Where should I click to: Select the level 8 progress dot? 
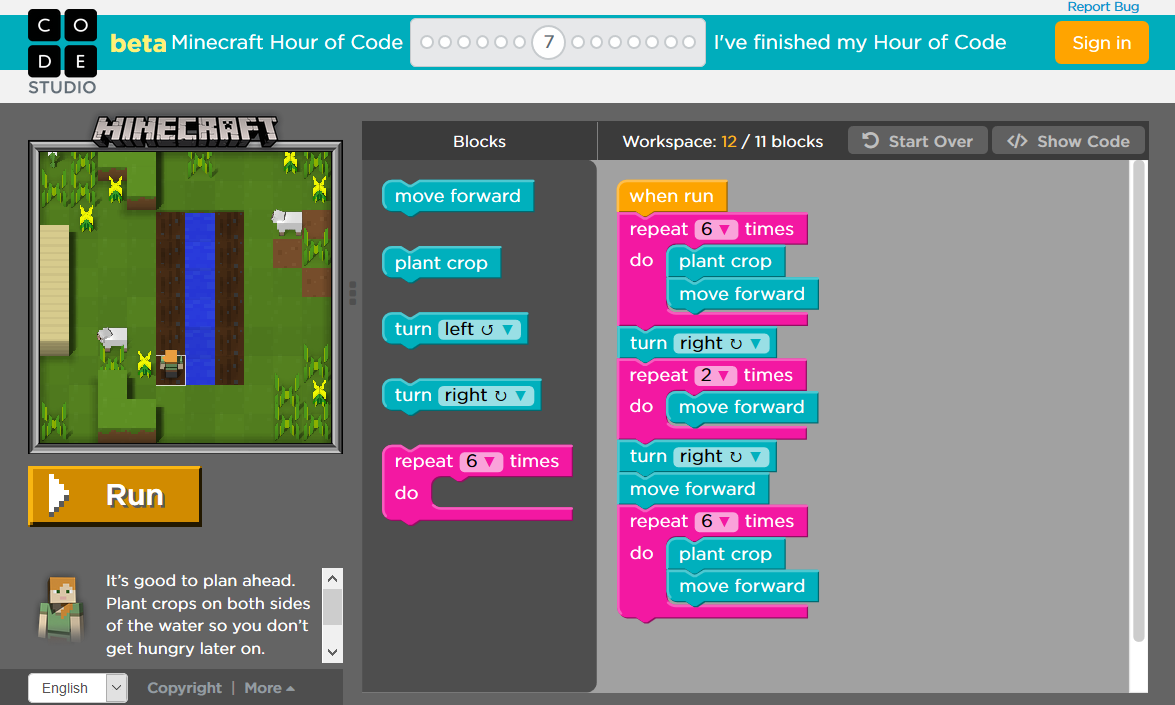578,42
